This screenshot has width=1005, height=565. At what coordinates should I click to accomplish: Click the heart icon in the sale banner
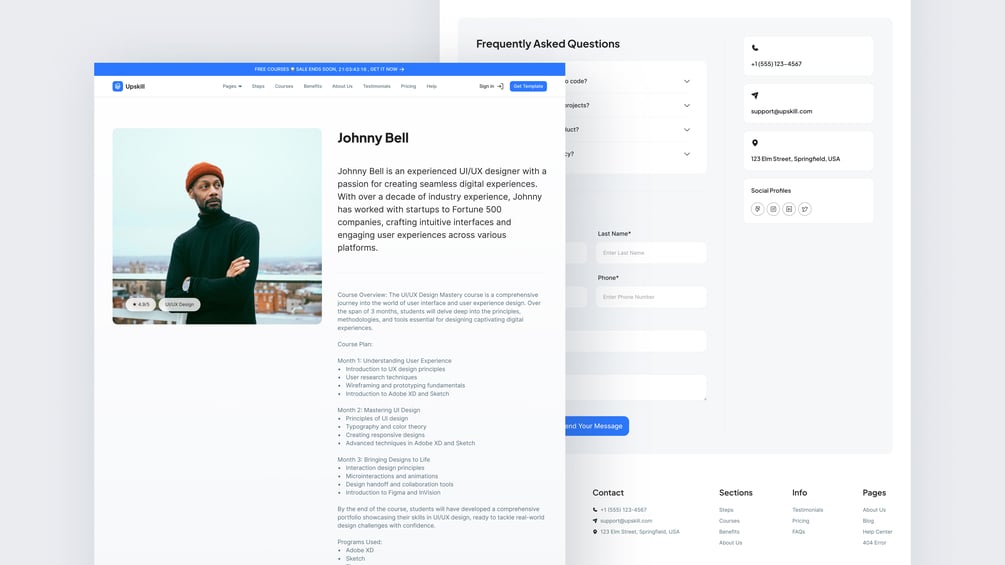(x=292, y=69)
